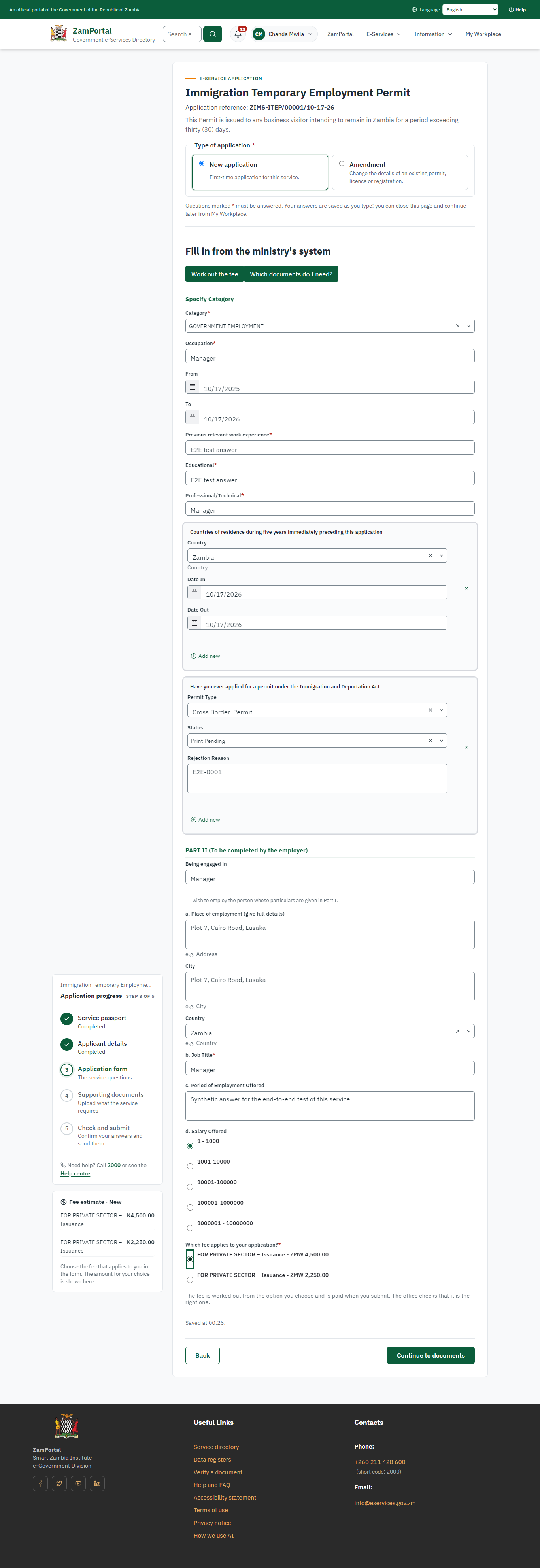540x1568 pixels.
Task: Remove the country of residence row
Action: (466, 589)
